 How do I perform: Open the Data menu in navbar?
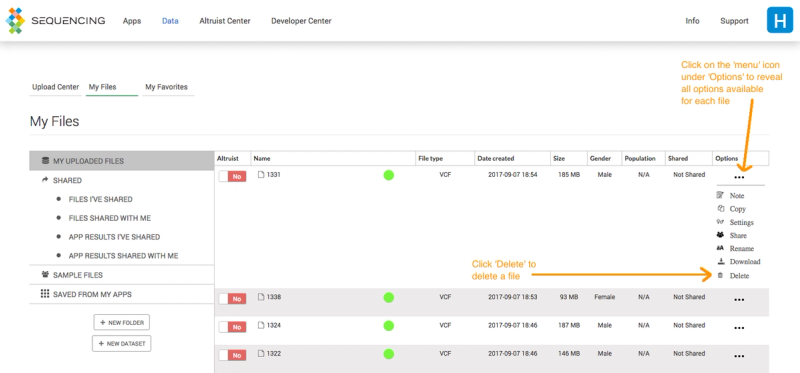click(x=170, y=21)
